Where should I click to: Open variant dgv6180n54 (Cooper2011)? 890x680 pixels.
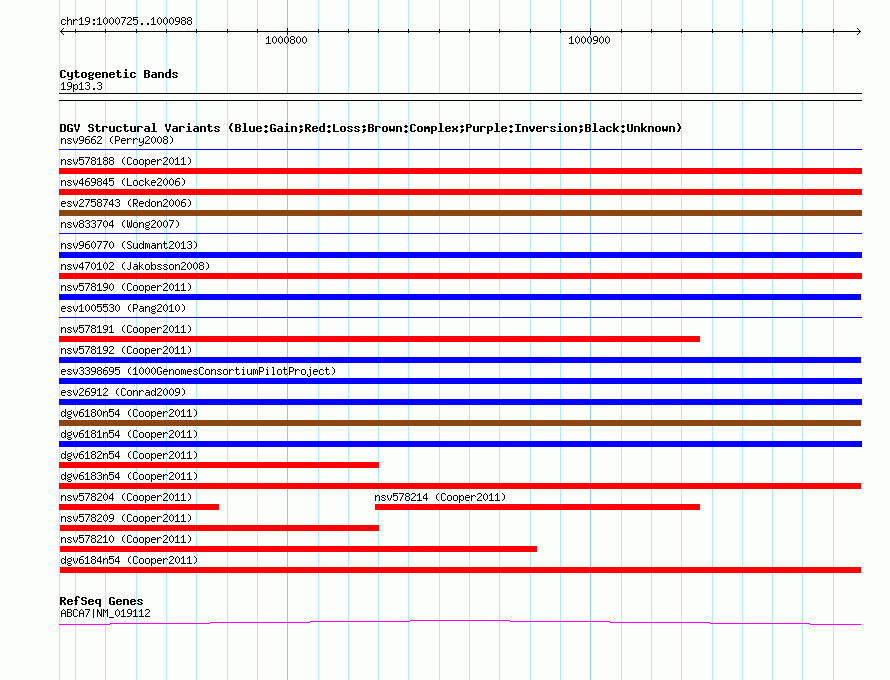[129, 413]
